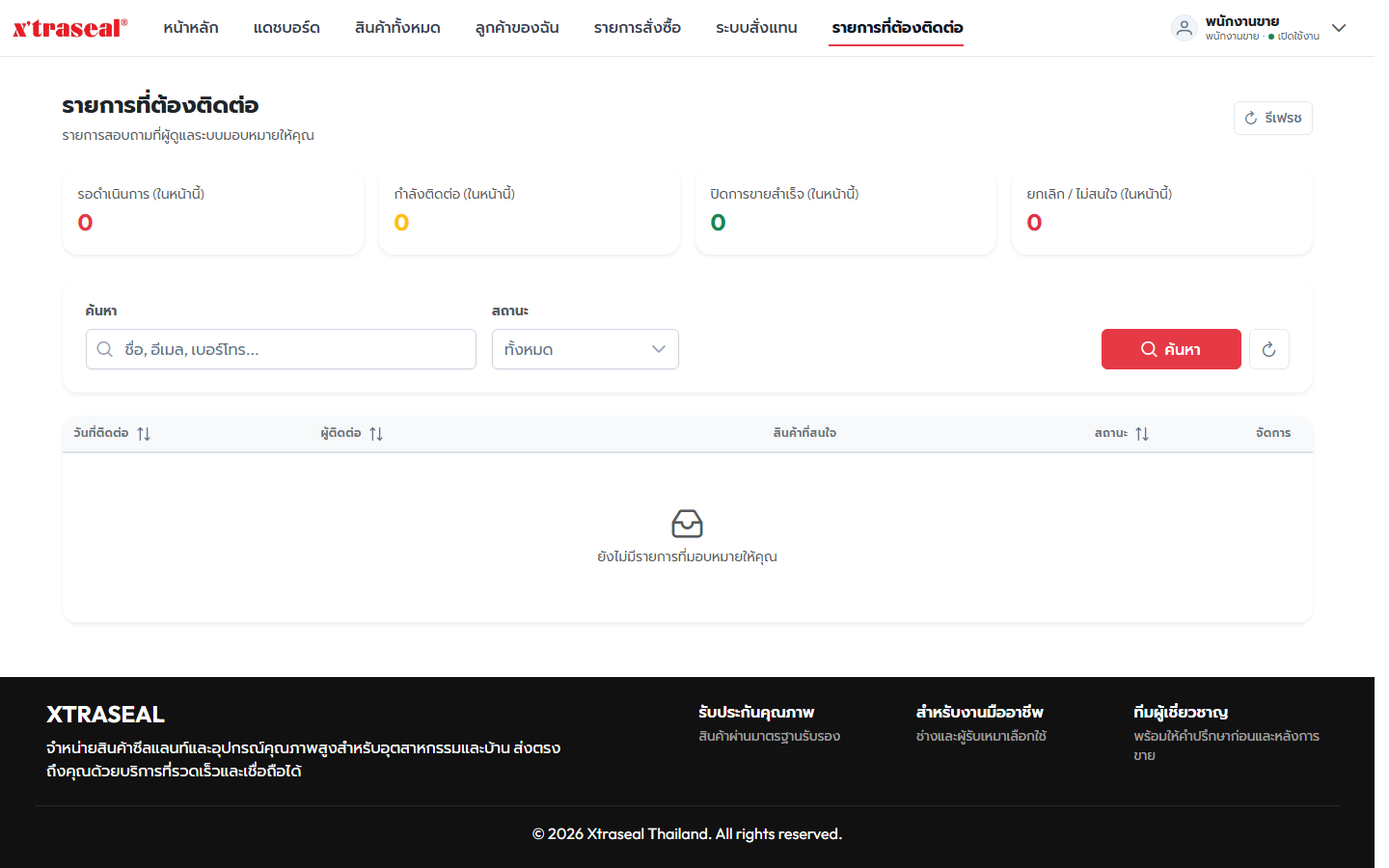Click the red ค้นหา search button

coord(1171,349)
